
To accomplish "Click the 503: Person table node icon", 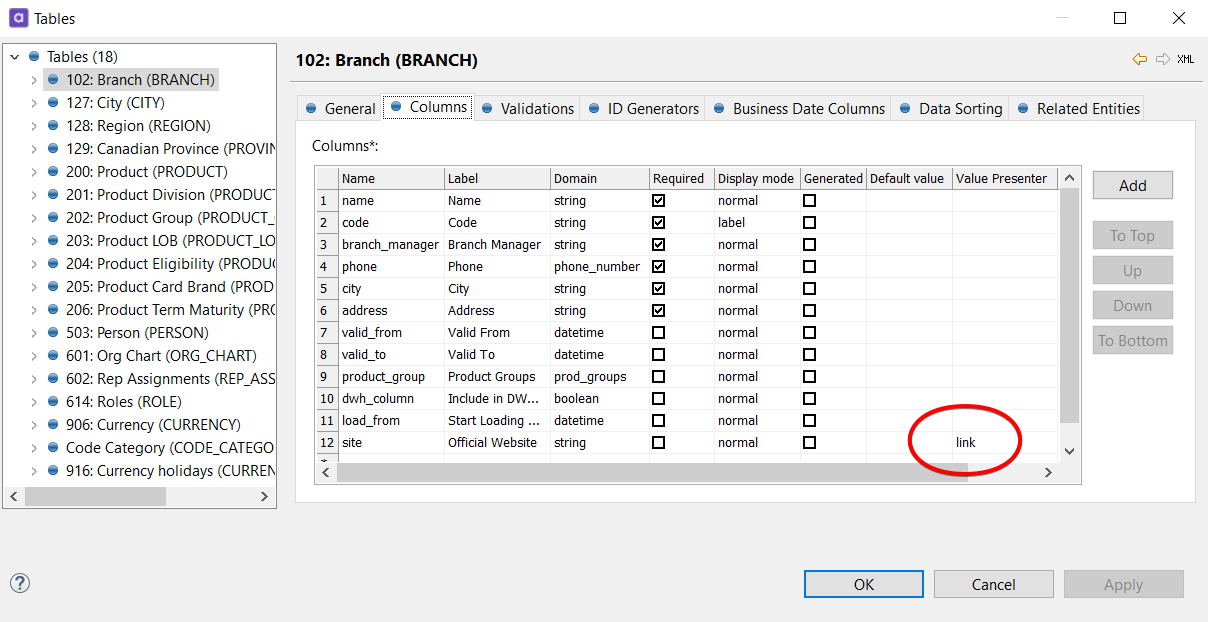I will tap(54, 333).
